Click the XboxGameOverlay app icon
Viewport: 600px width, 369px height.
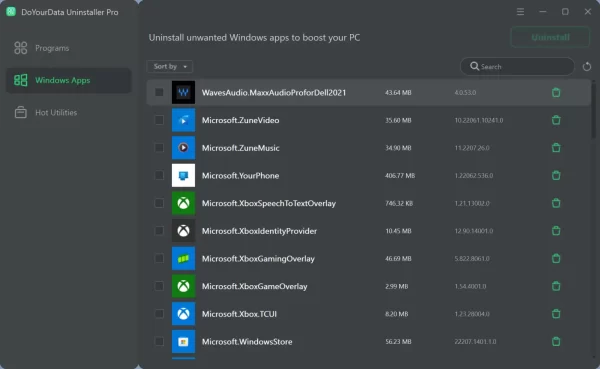click(183, 286)
